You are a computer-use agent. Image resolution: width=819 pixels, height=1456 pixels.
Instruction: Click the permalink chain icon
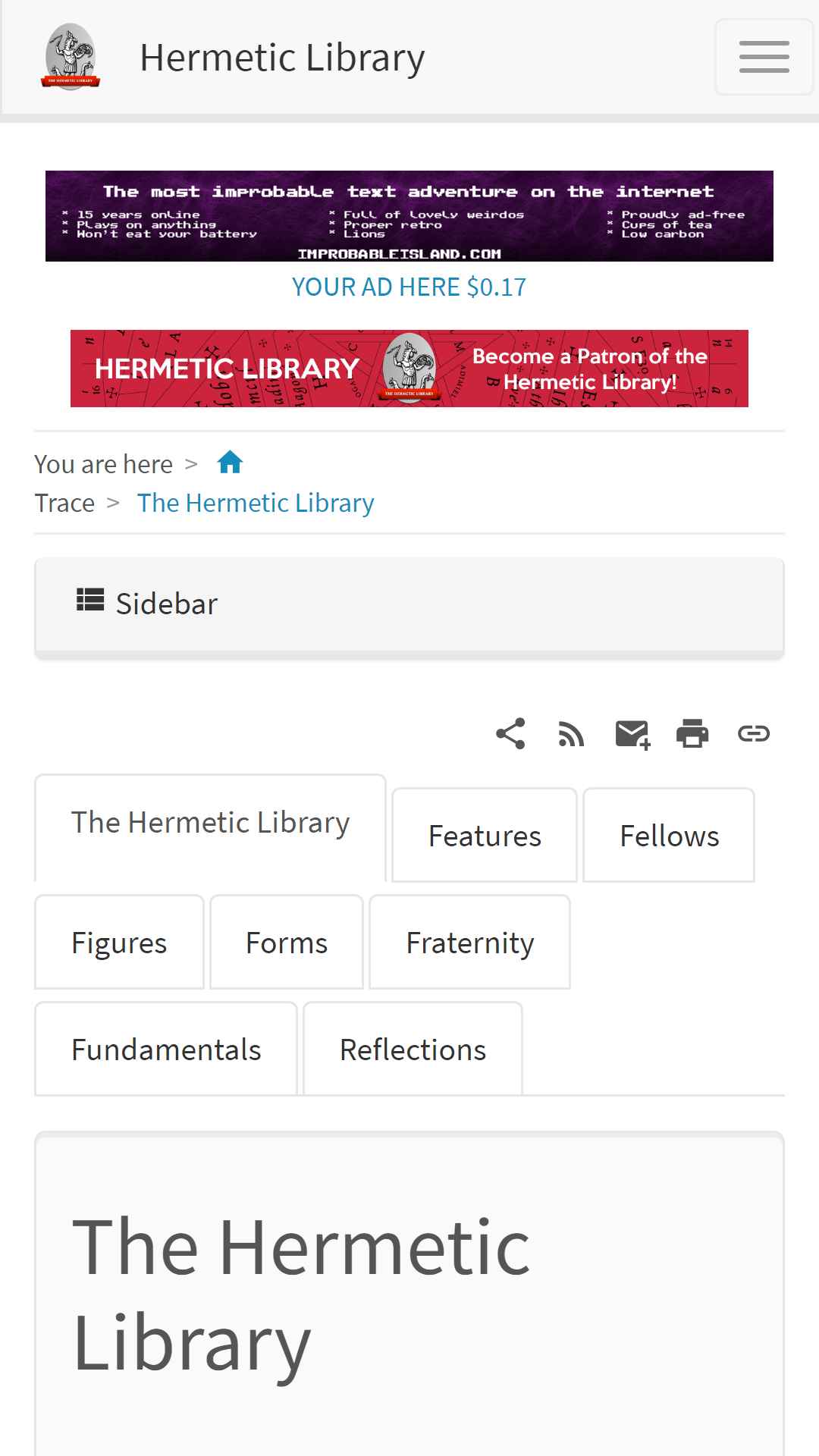[754, 733]
